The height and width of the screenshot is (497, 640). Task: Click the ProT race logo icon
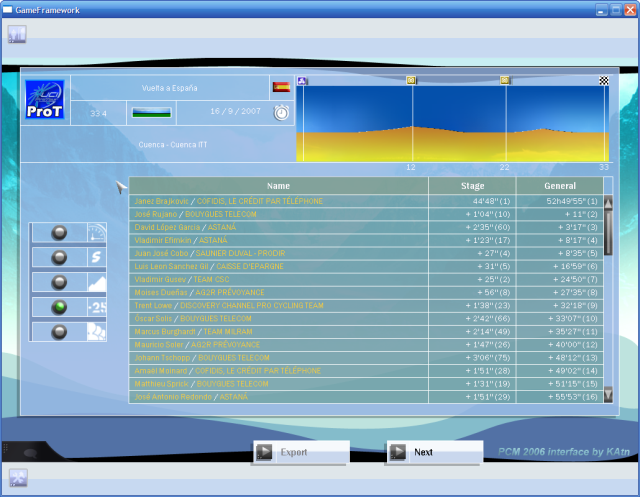click(x=45, y=100)
